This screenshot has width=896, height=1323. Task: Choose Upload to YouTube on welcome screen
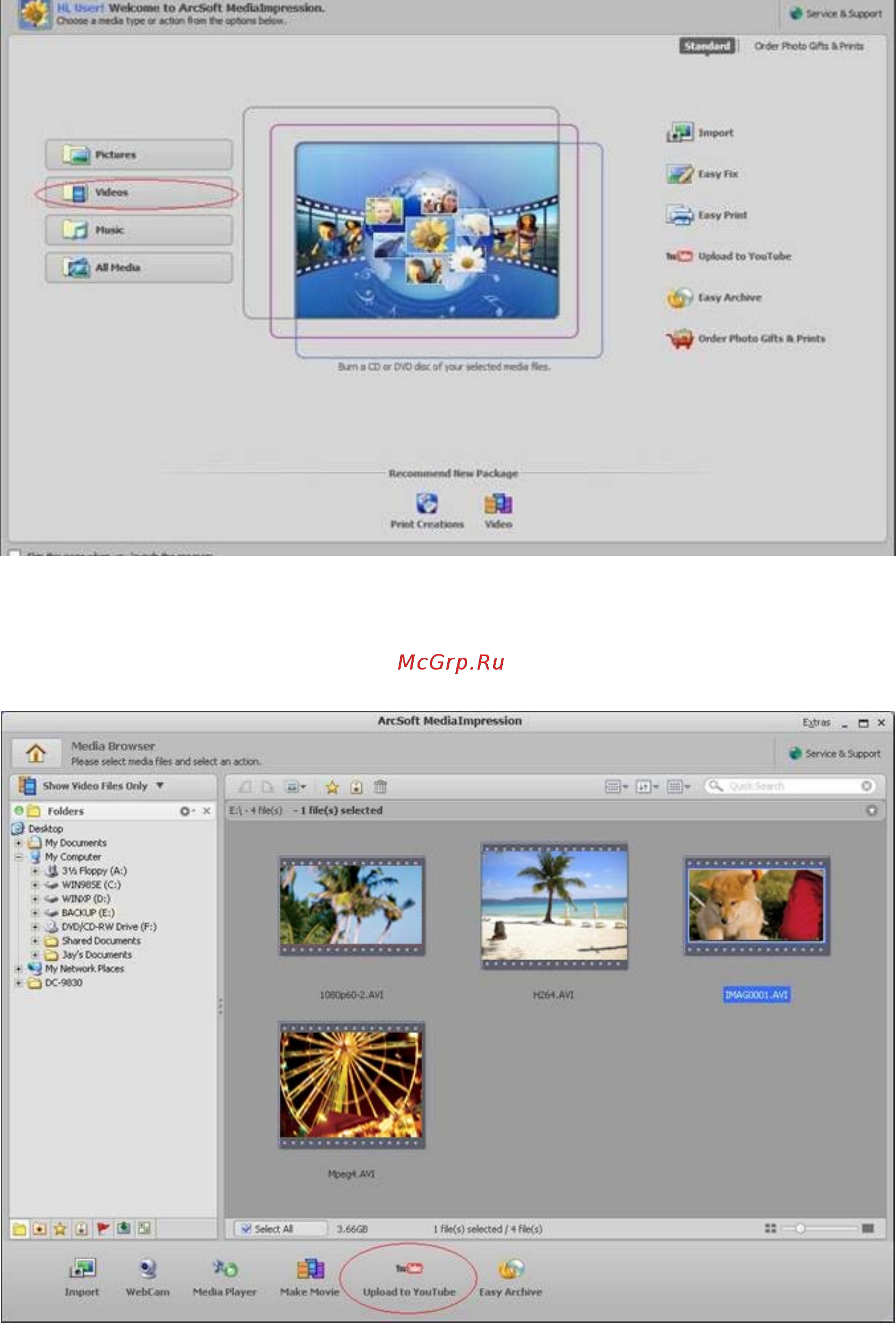tap(729, 256)
